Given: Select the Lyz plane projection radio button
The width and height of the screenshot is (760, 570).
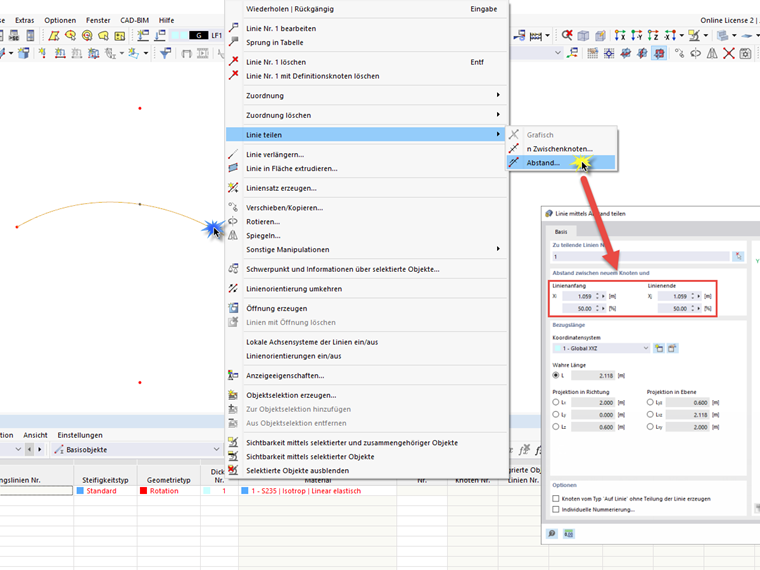Looking at the screenshot, I should click(x=650, y=402).
